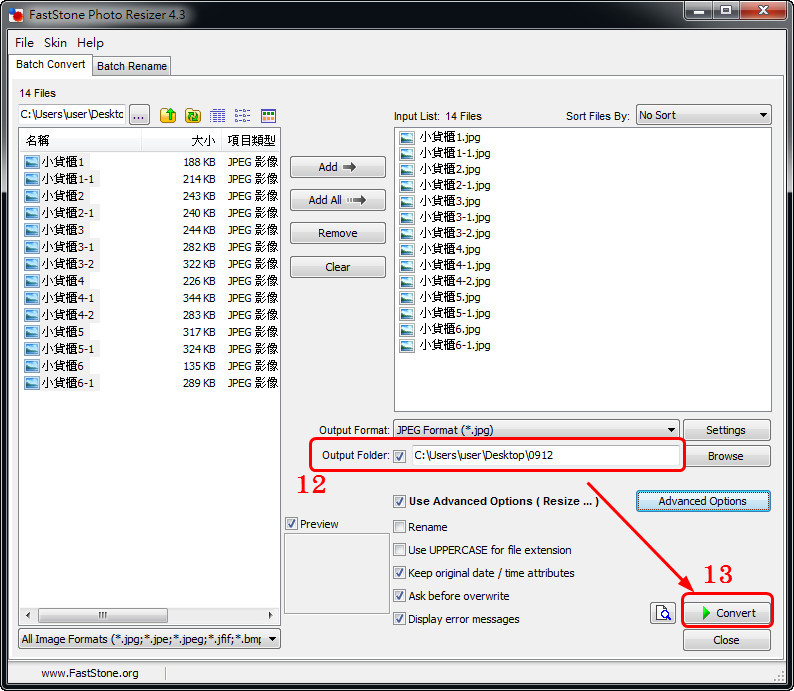Image resolution: width=794 pixels, height=691 pixels.
Task: Select 小貨櫃5 in source list
Action: click(63, 332)
